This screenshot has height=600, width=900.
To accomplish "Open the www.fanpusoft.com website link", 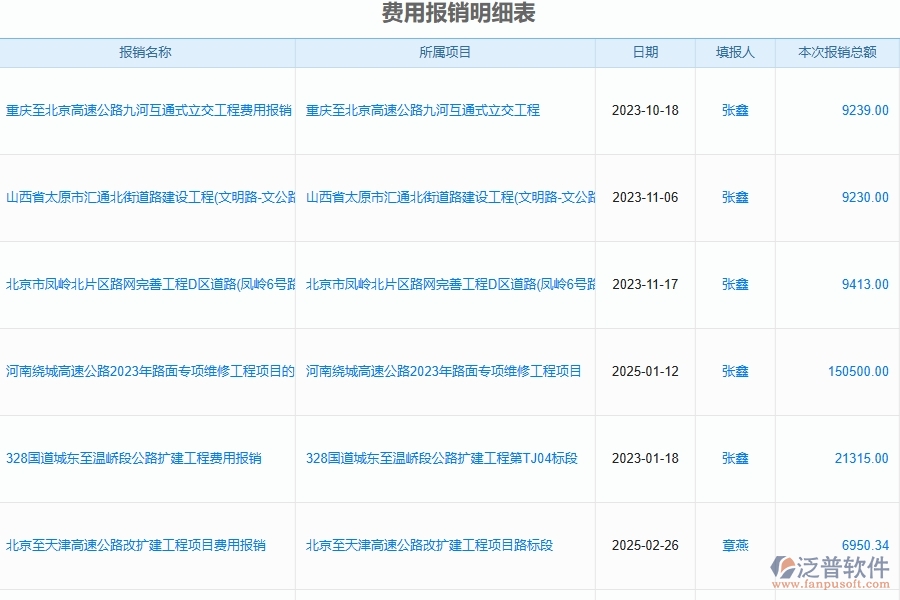I will tap(834, 585).
